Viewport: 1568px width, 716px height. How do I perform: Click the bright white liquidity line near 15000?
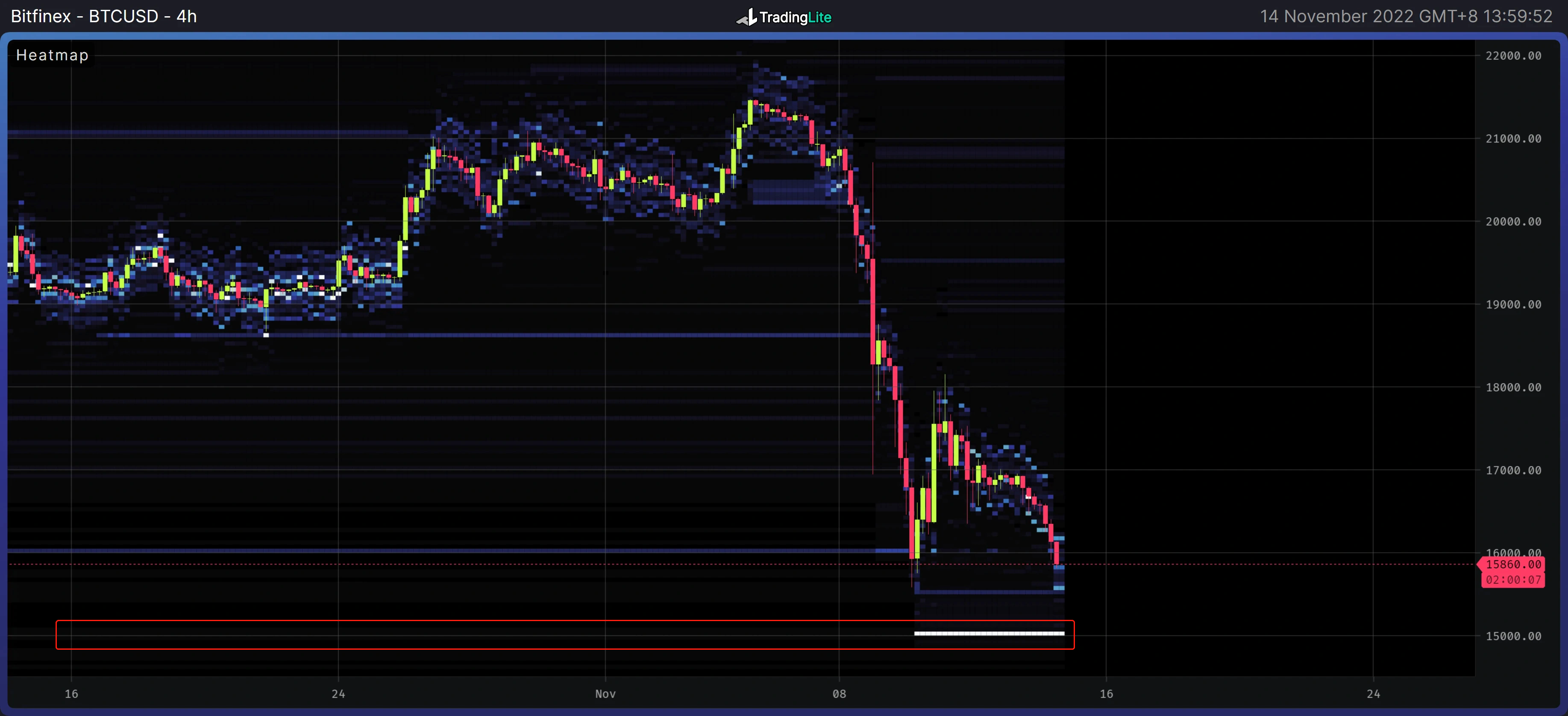point(989,634)
